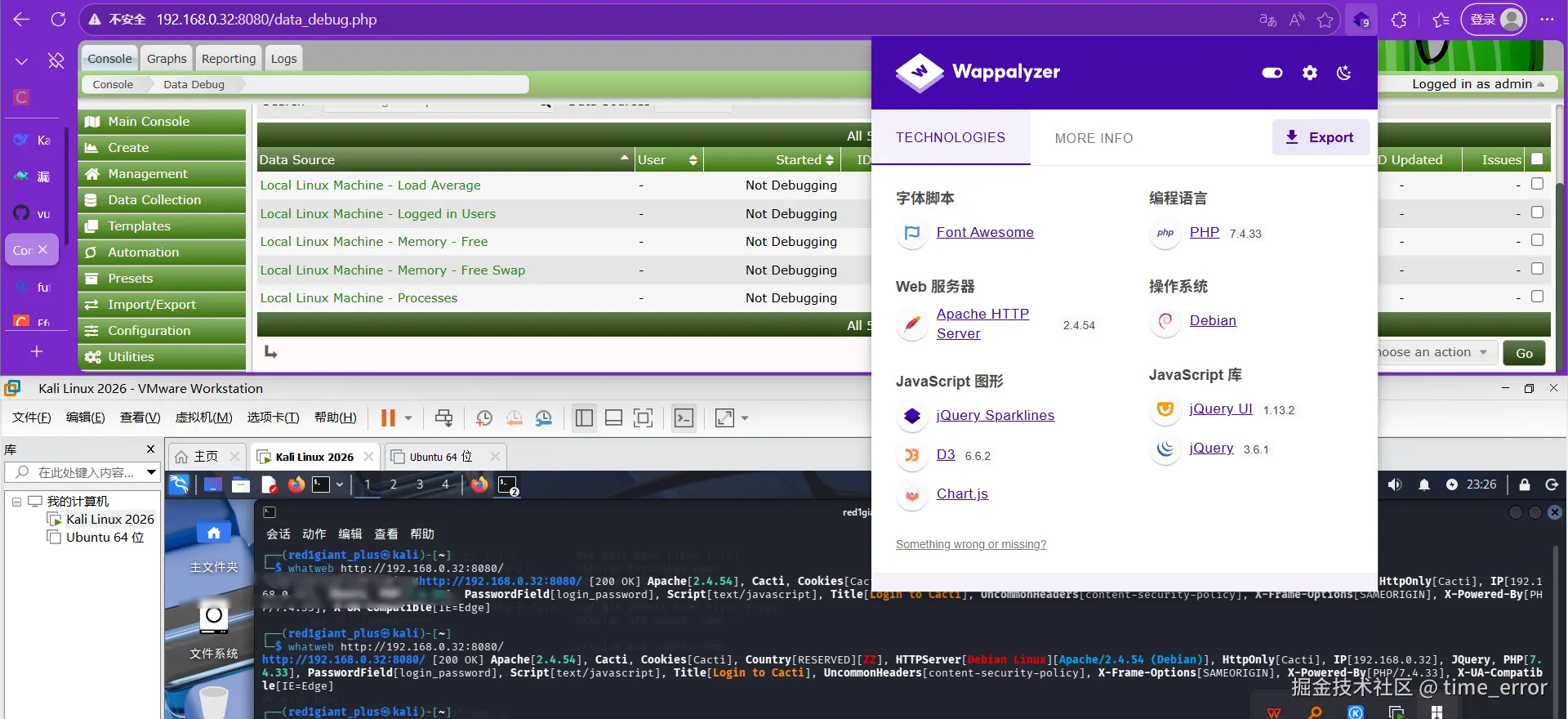Sort table by Data Source column
The height and width of the screenshot is (719, 1568).
click(444, 160)
